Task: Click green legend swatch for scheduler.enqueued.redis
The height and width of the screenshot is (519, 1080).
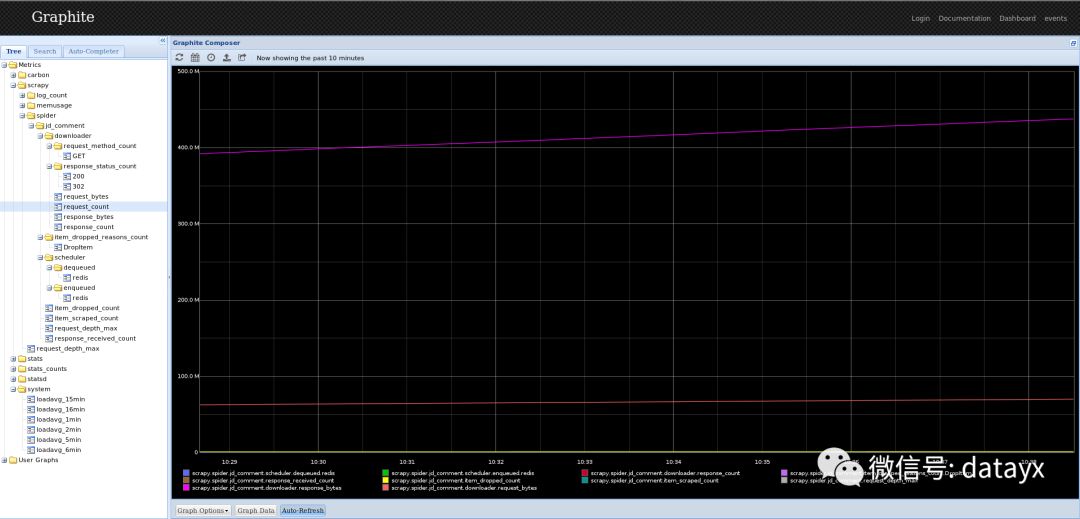Action: (385, 473)
